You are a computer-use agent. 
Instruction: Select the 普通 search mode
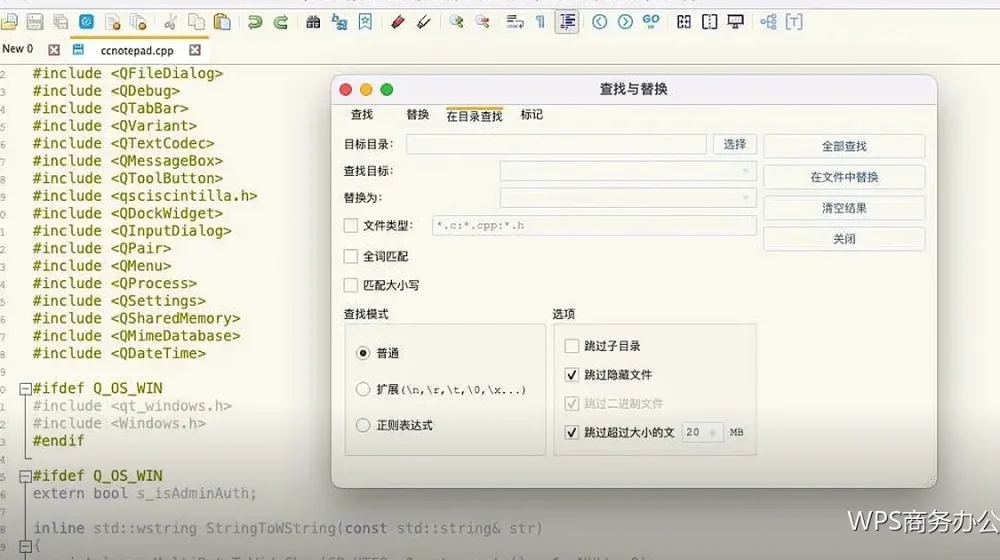(363, 353)
